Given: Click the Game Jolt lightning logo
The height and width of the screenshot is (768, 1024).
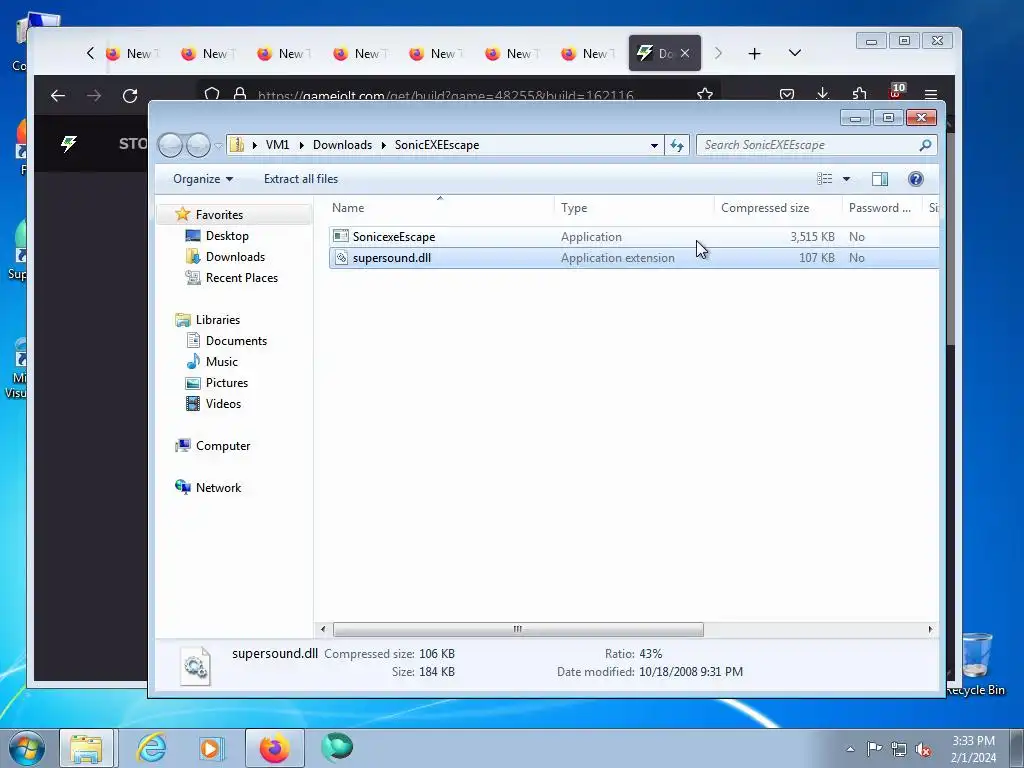Looking at the screenshot, I should click(69, 143).
